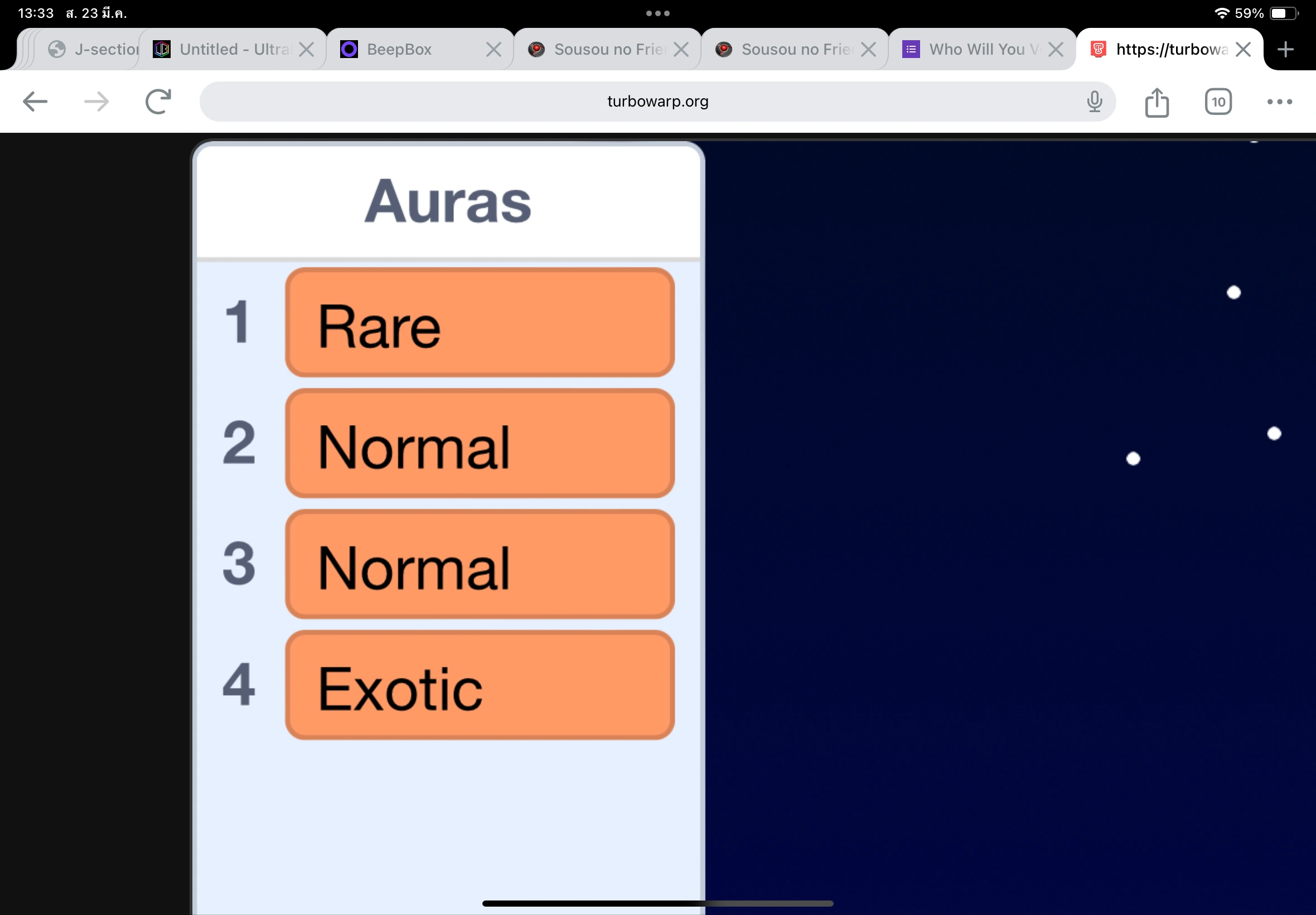1316x915 pixels.
Task: Tap the microphone voice search icon
Action: coord(1094,102)
